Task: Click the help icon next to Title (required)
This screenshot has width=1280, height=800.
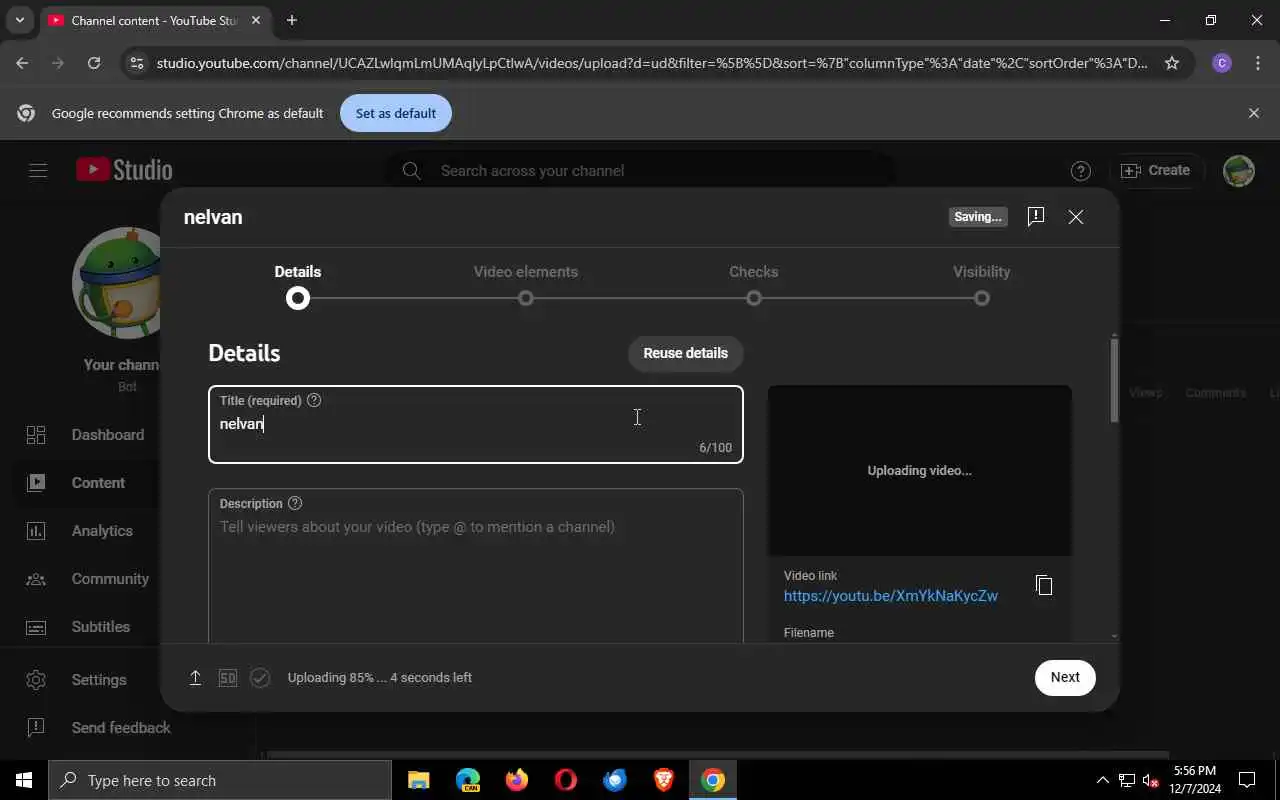Action: [314, 400]
